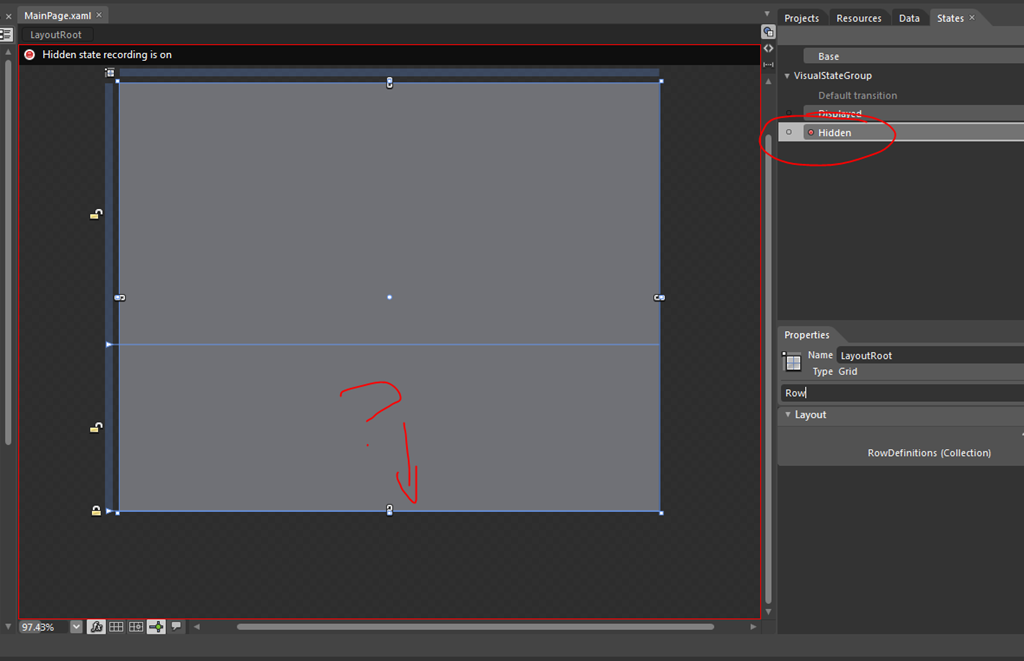Image resolution: width=1024 pixels, height=661 pixels.
Task: Click the artboard scroll up arrow at right
Action: tap(768, 82)
